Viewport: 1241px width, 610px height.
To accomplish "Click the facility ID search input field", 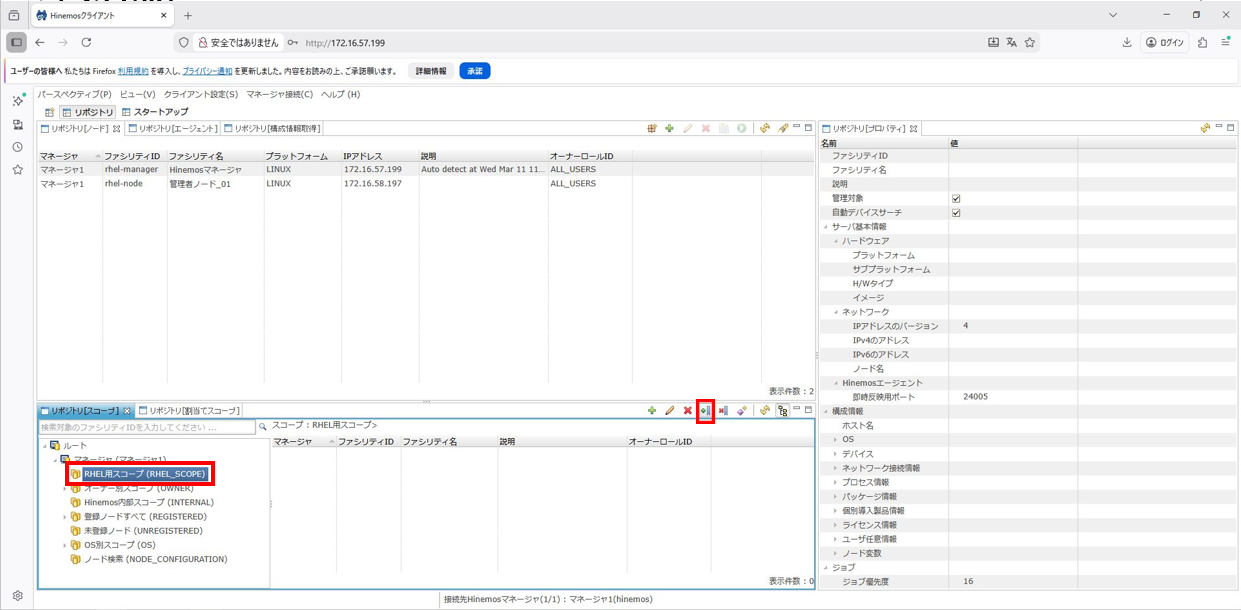I will click(147, 427).
